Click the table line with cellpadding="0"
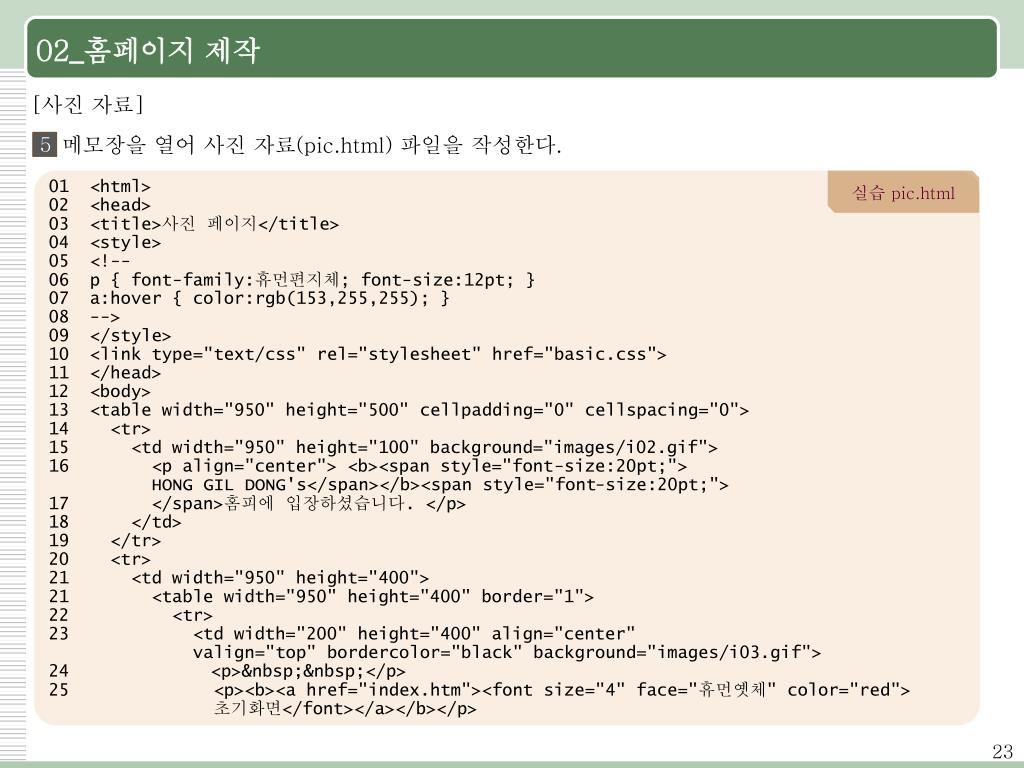This screenshot has height=768, width=1024. (419, 410)
